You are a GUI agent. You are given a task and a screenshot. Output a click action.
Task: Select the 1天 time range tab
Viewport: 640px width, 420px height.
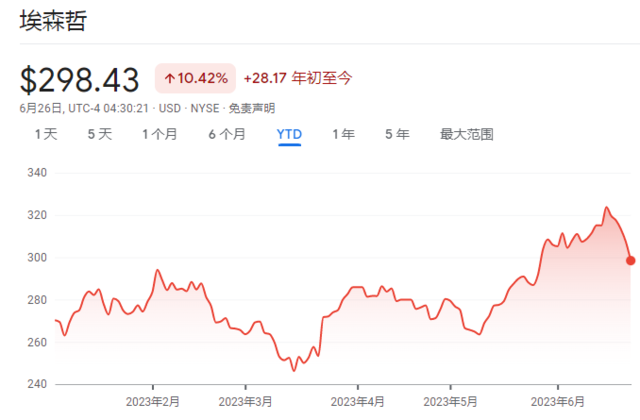[x=46, y=134]
